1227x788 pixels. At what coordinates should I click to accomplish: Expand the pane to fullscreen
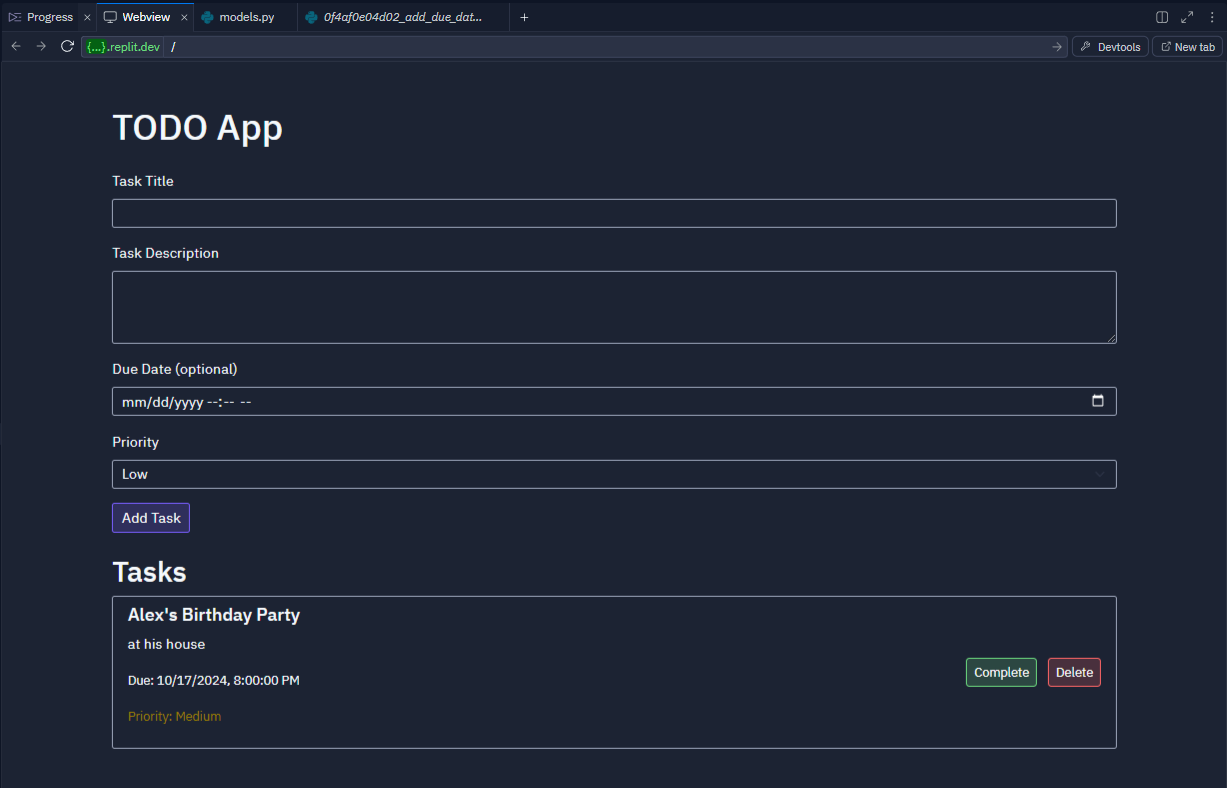click(x=1187, y=17)
